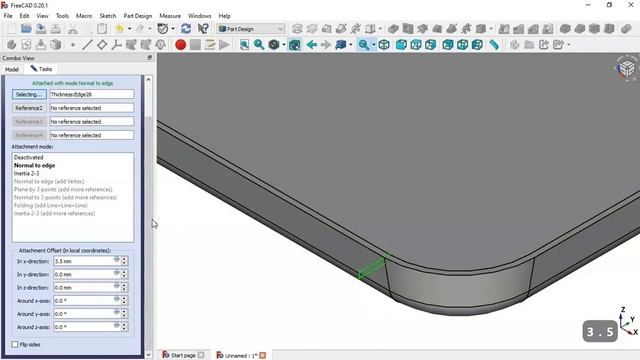The width and height of the screenshot is (640, 360).
Task: Click the Measure distance ruler icon
Action: point(494,44)
